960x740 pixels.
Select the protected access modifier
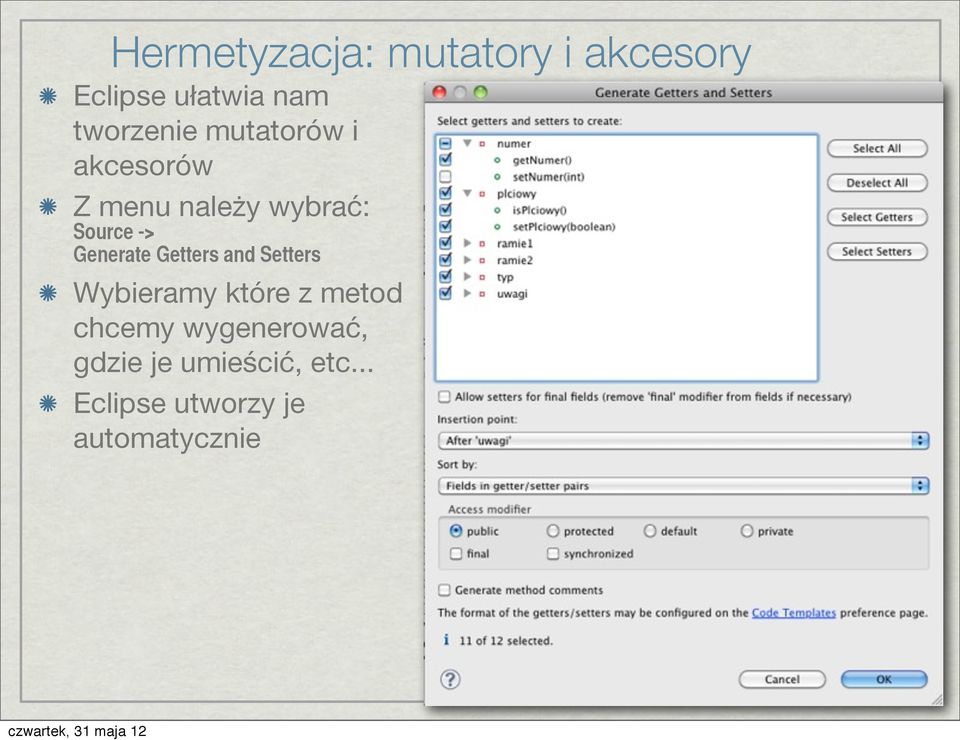pos(553,531)
